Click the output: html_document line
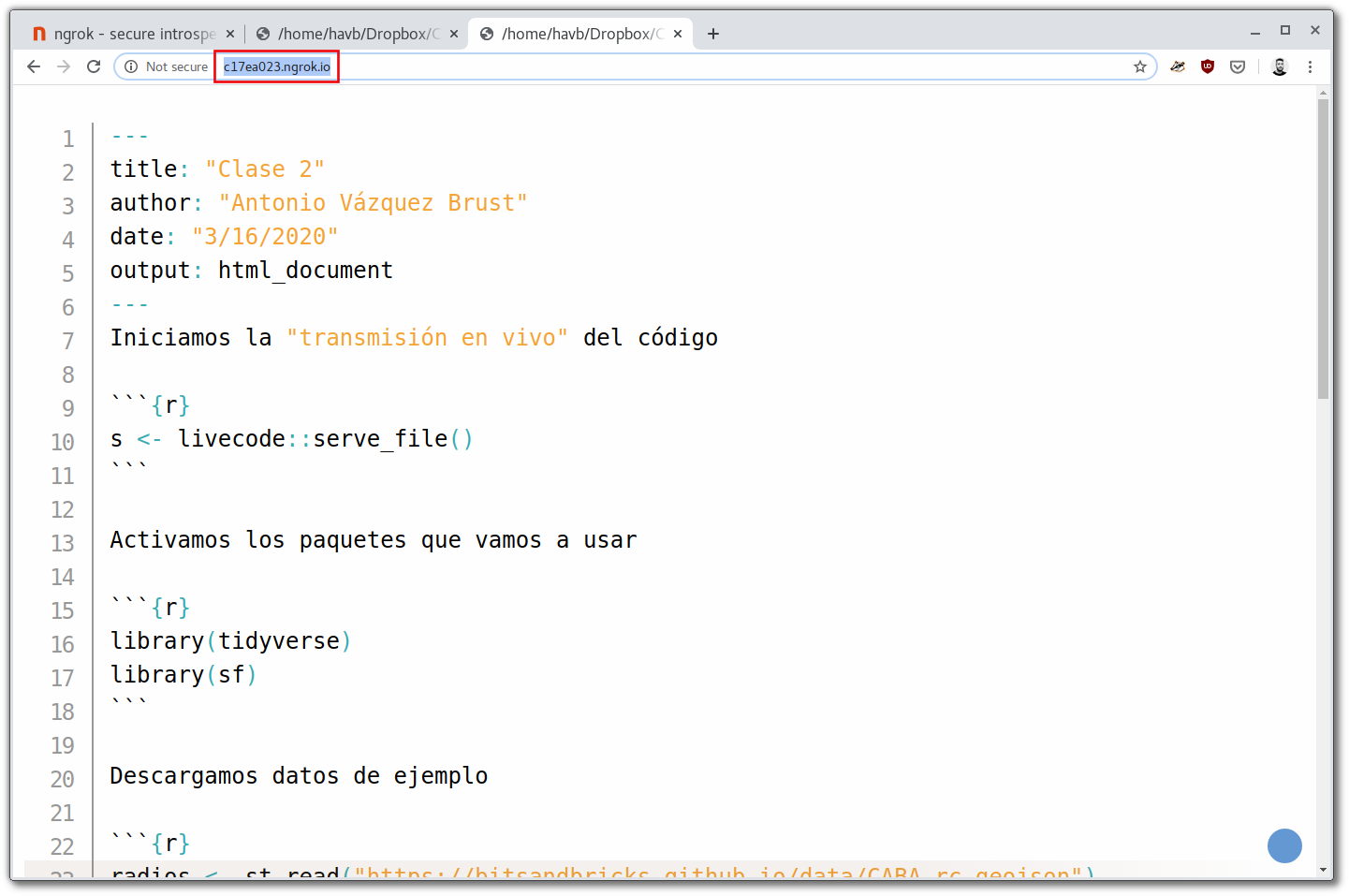The width and height of the screenshot is (1349, 896). (x=252, y=271)
